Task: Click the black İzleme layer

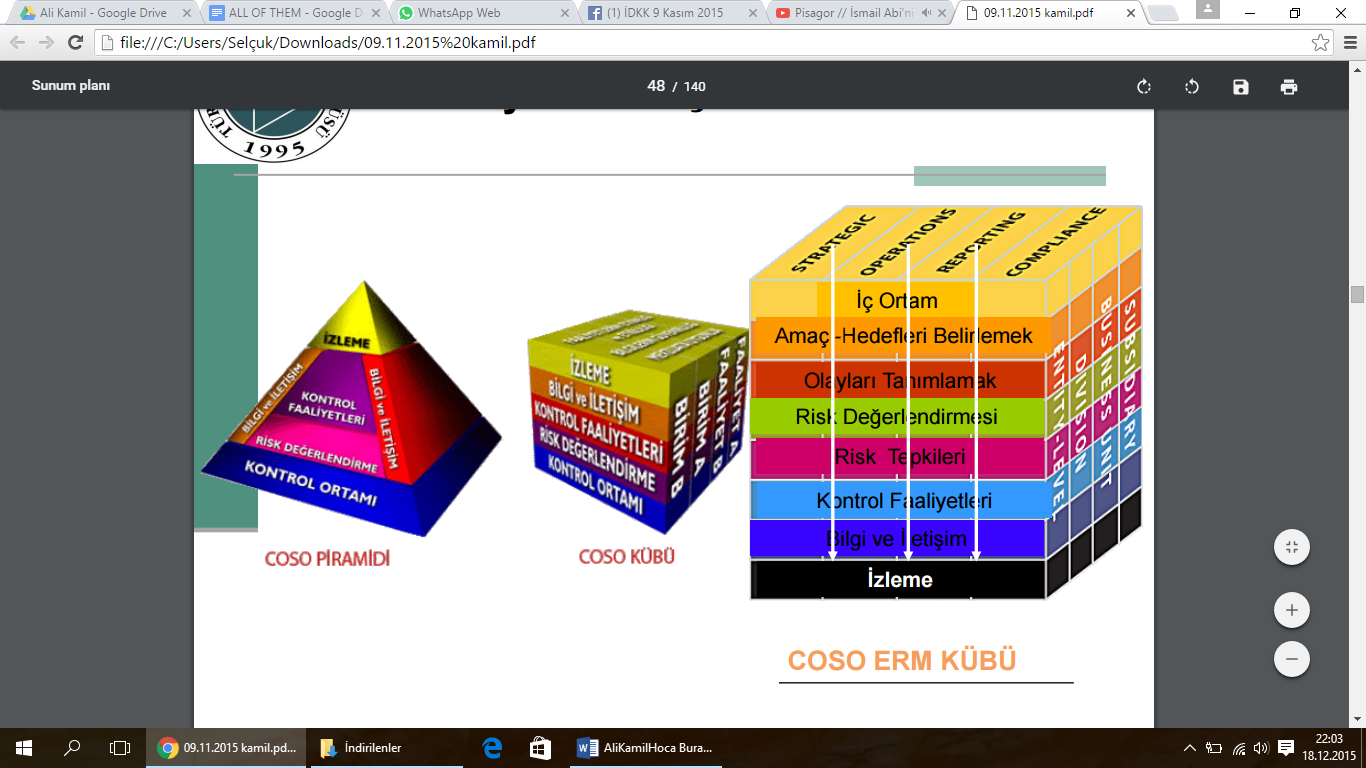Action: click(x=900, y=580)
